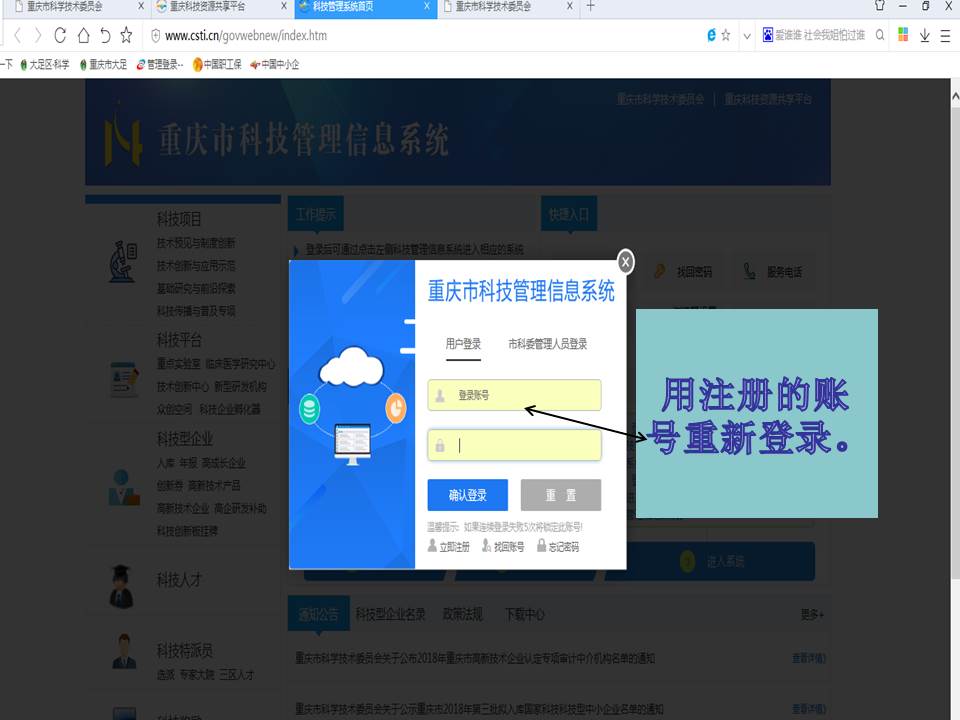Open the 忘记密码 link
Image resolution: width=960 pixels, height=720 pixels.
558,546
